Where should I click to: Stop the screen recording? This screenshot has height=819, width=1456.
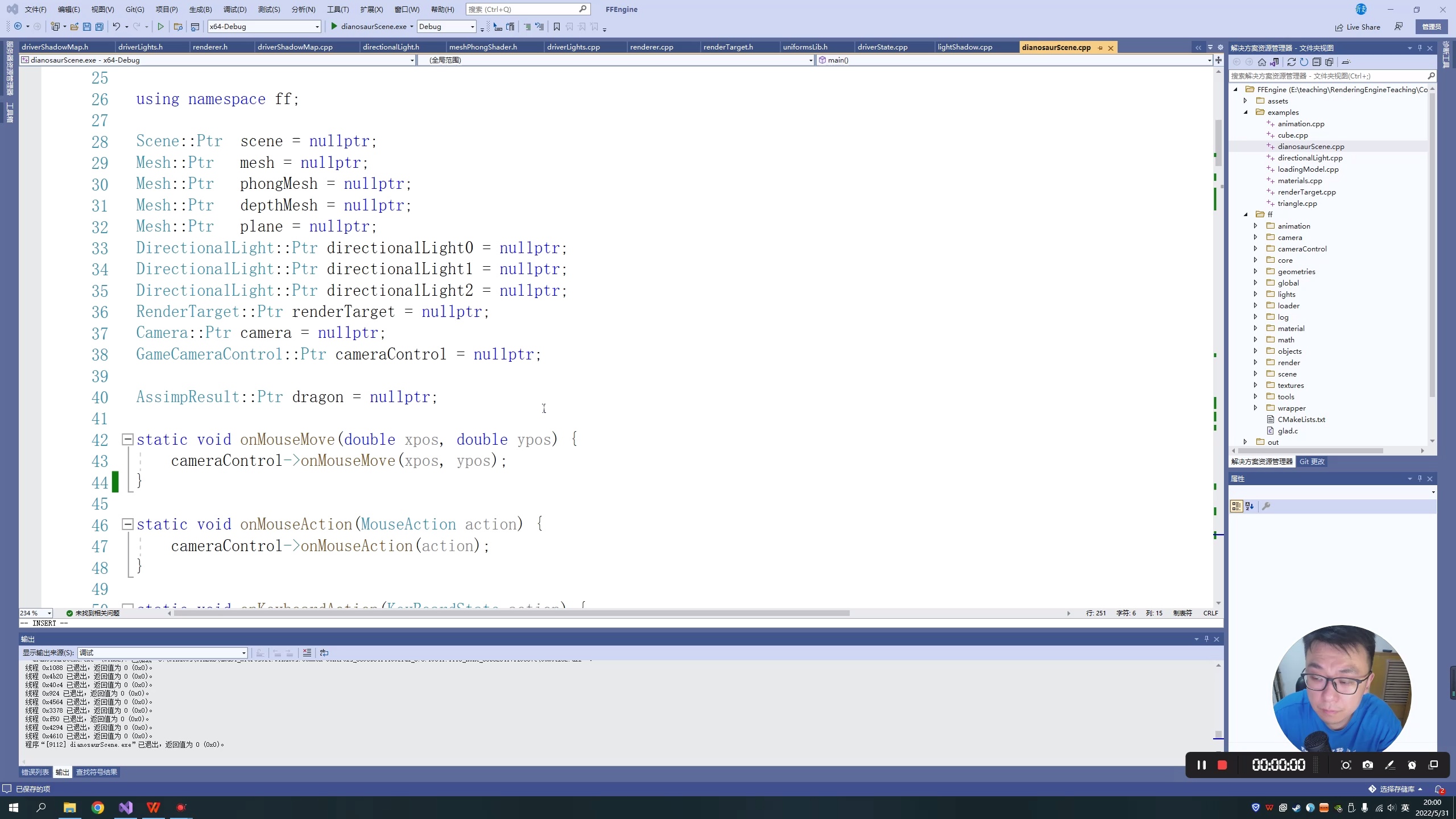tap(1222, 765)
